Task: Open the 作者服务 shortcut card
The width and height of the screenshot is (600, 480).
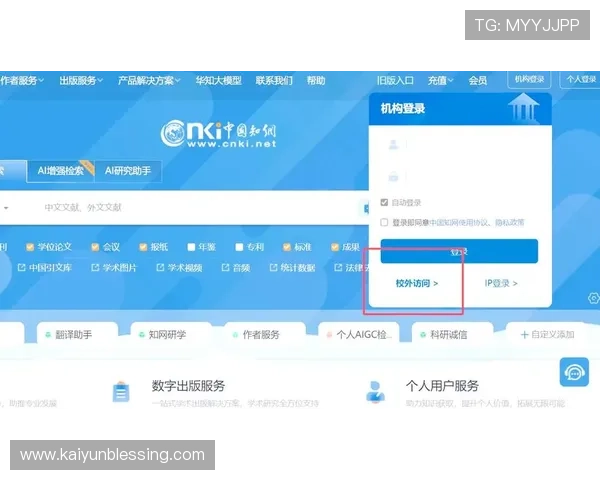Action: tap(265, 335)
